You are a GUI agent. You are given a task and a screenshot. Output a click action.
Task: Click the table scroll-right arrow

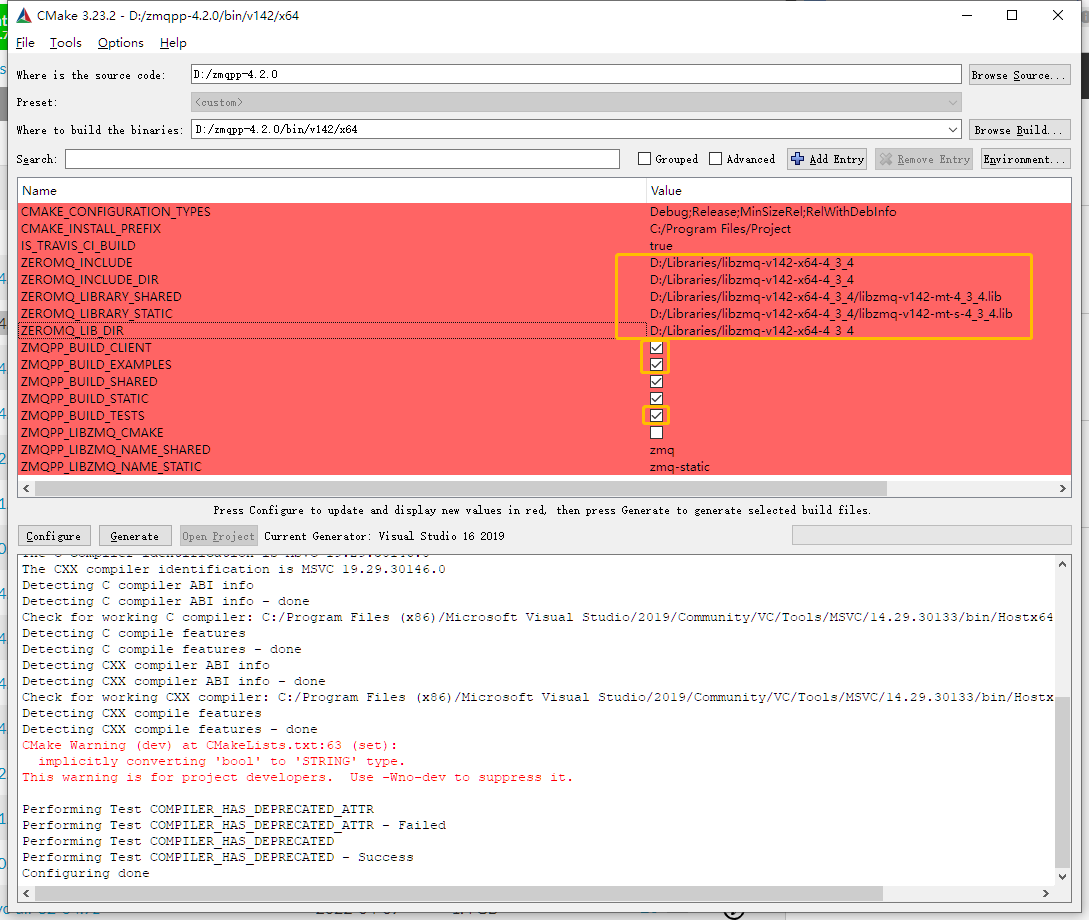pos(1063,488)
